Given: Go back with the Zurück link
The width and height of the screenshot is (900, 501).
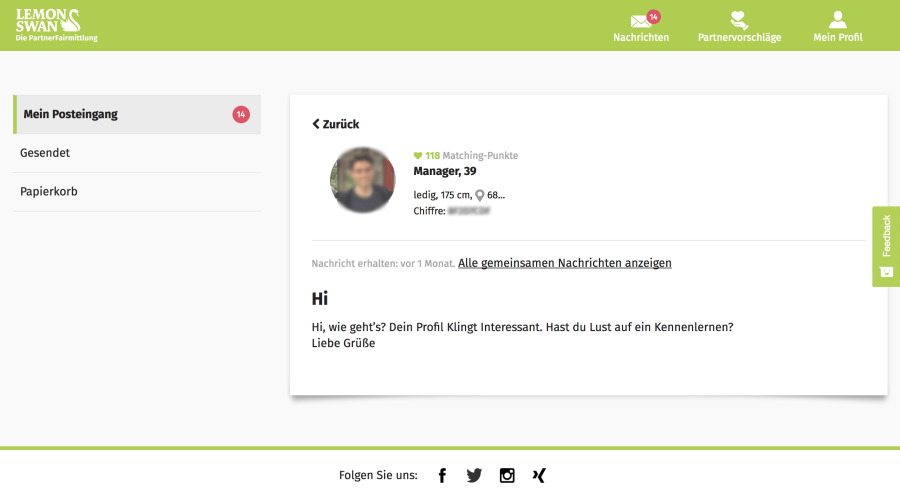Looking at the screenshot, I should (336, 124).
